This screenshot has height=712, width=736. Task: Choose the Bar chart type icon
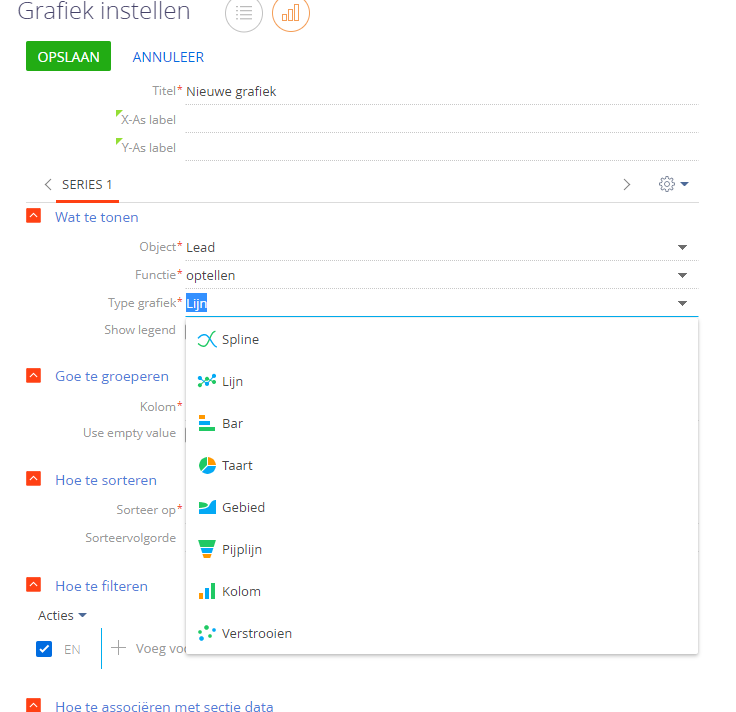click(x=207, y=424)
